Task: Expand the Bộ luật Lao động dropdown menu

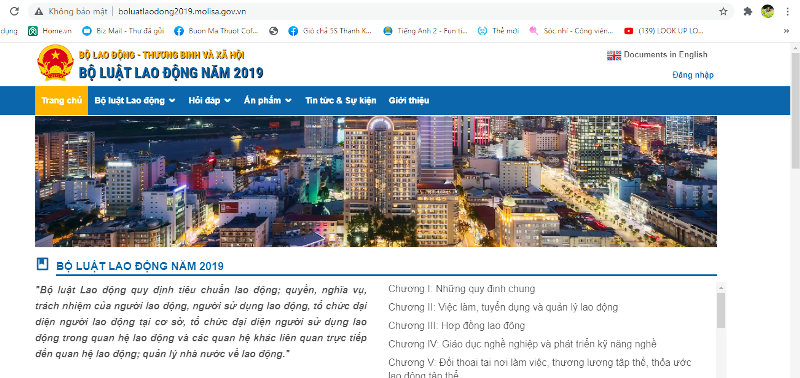Action: tap(135, 100)
